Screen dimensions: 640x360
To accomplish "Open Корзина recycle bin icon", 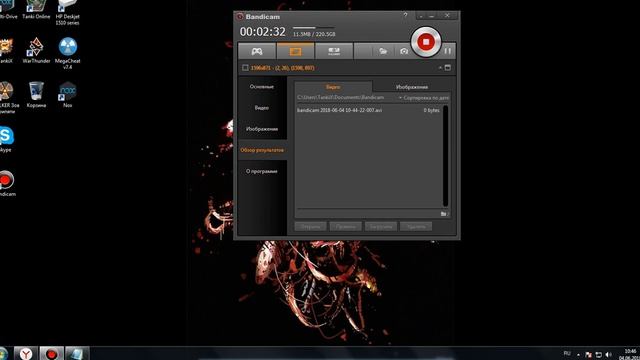I will coord(36,95).
